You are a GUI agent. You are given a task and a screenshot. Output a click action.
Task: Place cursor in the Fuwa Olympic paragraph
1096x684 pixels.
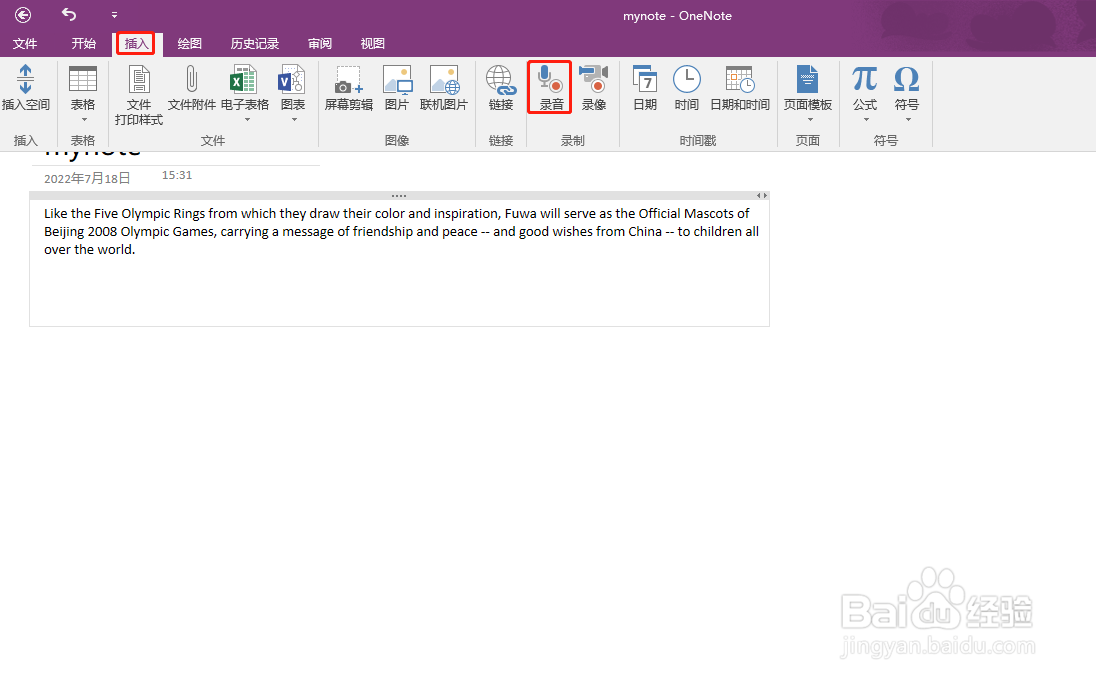coord(401,231)
